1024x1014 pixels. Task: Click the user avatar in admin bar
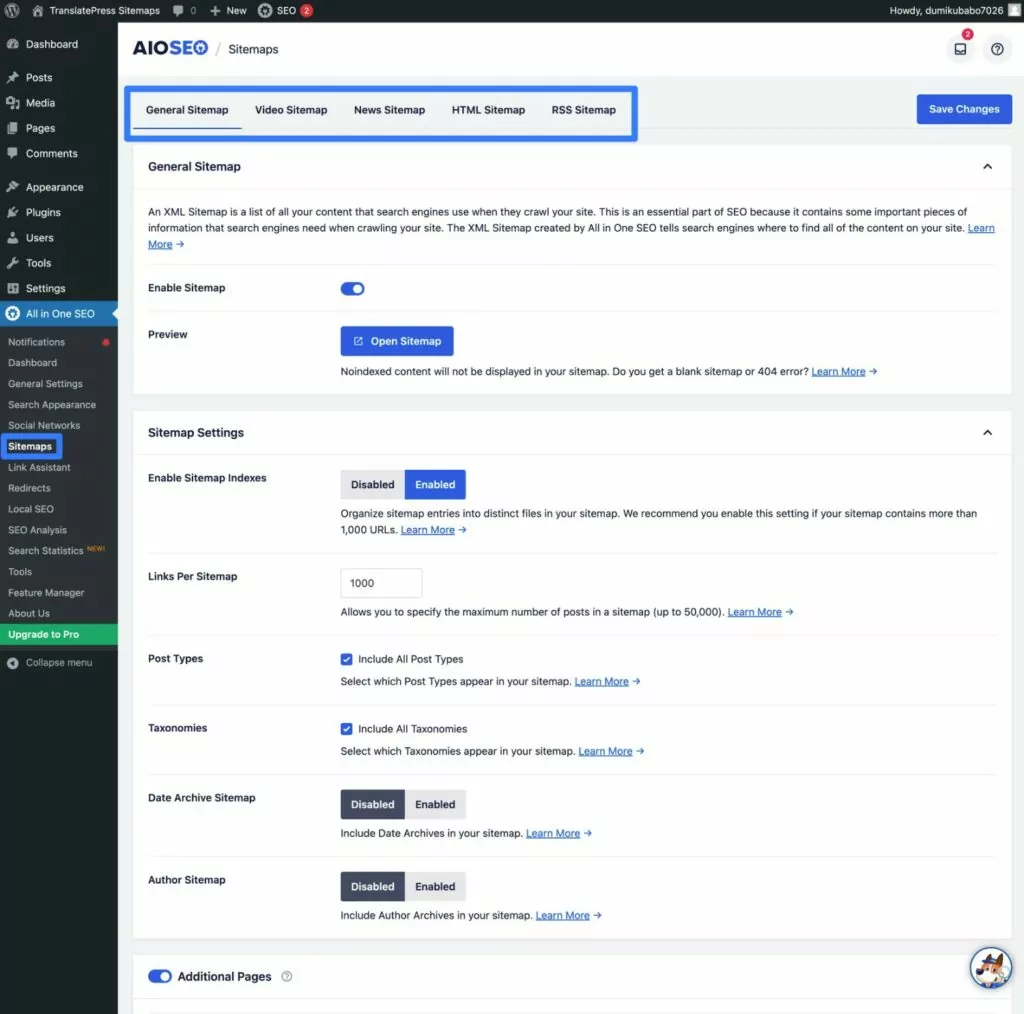(x=1014, y=10)
